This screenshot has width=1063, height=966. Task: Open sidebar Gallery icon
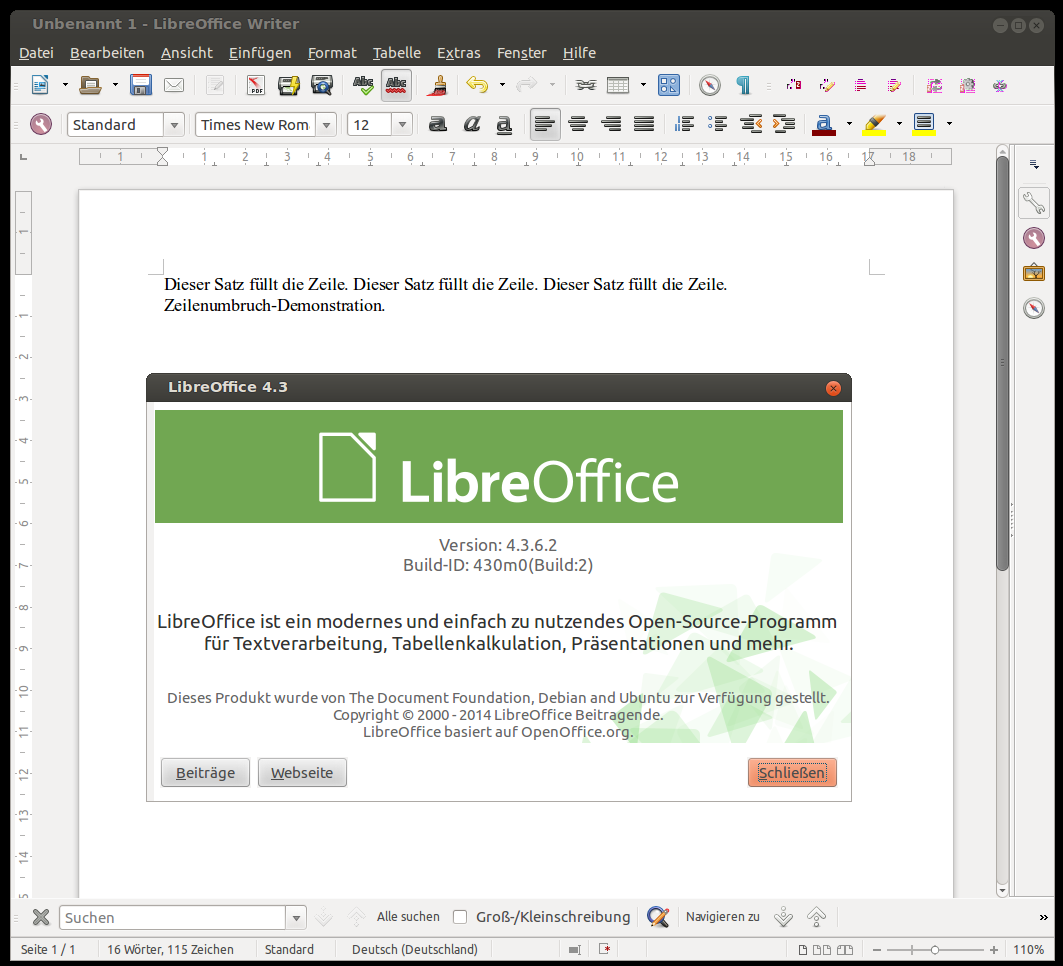coord(1034,273)
